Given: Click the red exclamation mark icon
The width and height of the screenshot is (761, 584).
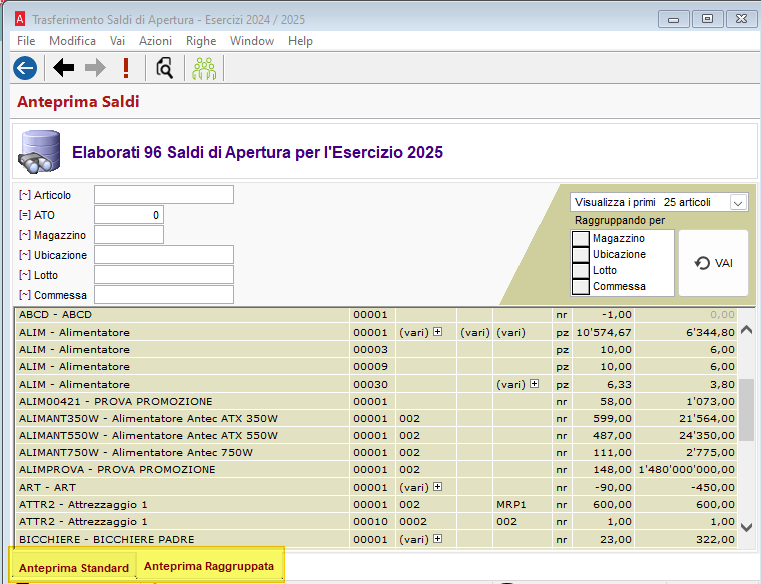Looking at the screenshot, I should point(126,68).
